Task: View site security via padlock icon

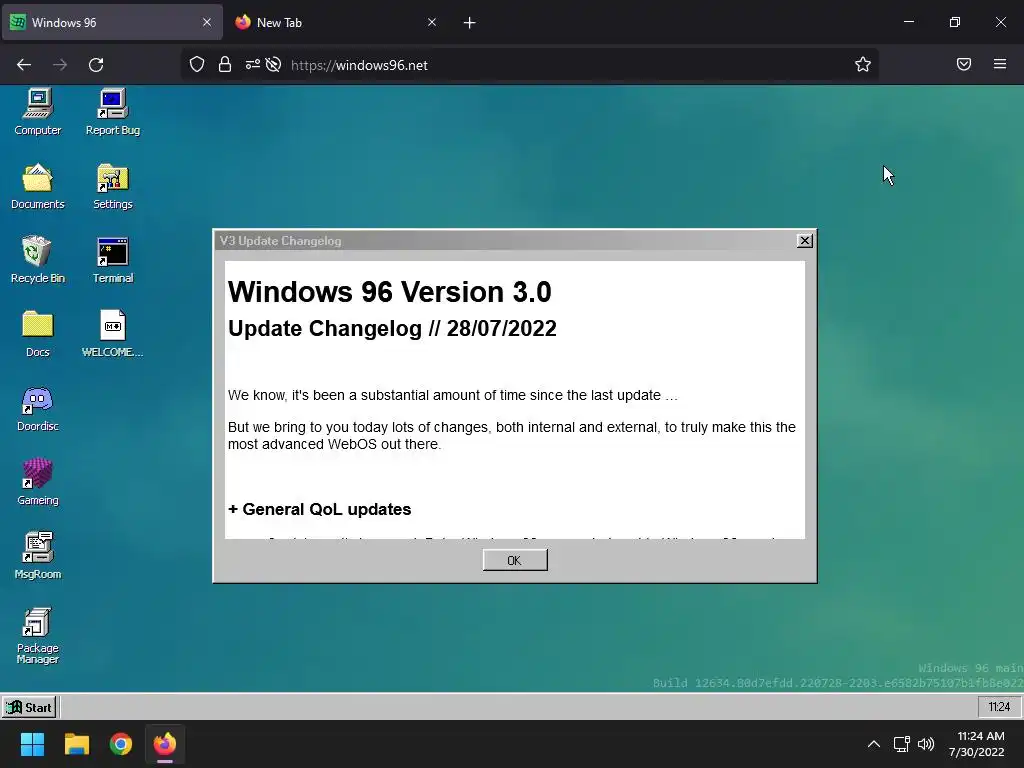Action: click(225, 65)
